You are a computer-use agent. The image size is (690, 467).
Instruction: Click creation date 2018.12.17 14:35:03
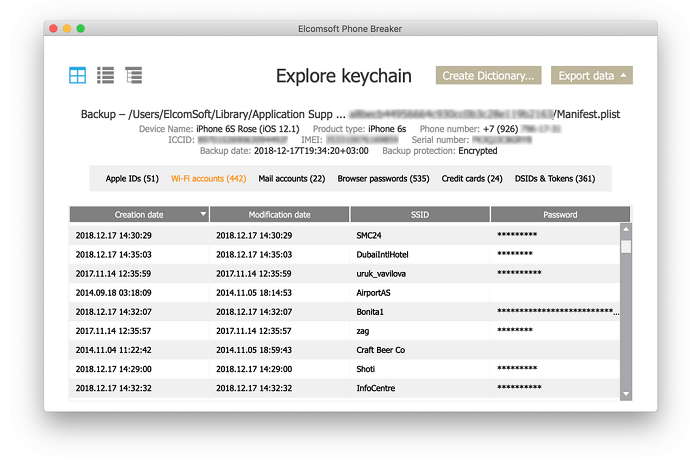(x=114, y=254)
